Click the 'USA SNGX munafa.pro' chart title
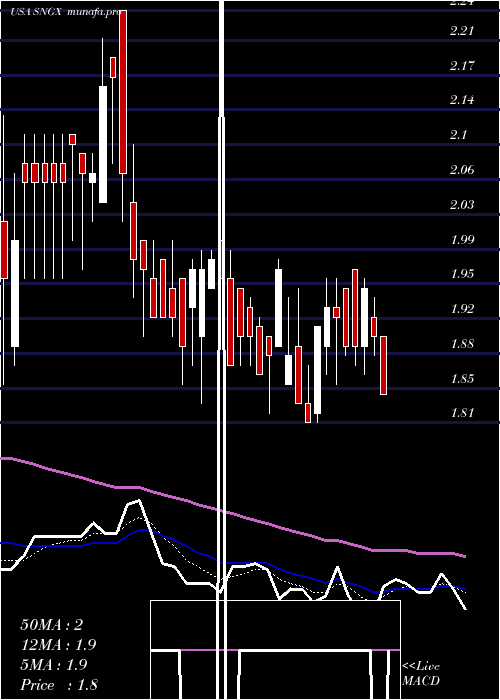The width and height of the screenshot is (500, 700). pyautogui.click(x=66, y=12)
